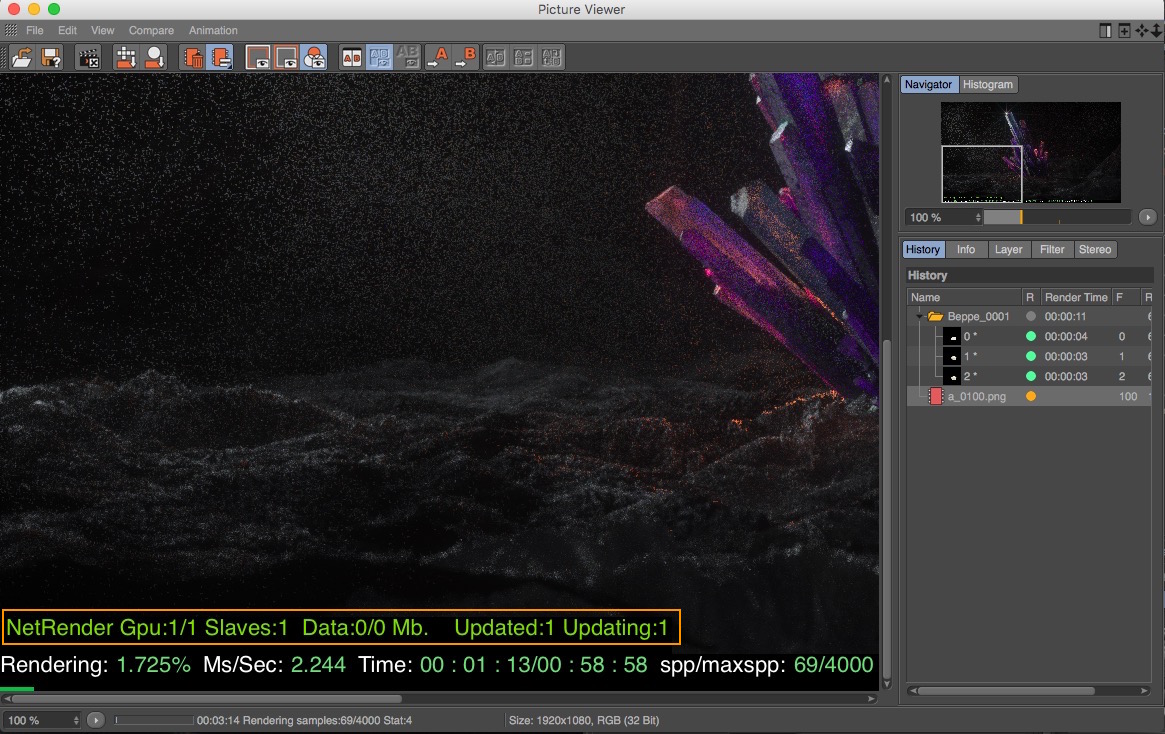The height and width of the screenshot is (734, 1165).
Task: Open the Edit menu
Action: point(68,30)
